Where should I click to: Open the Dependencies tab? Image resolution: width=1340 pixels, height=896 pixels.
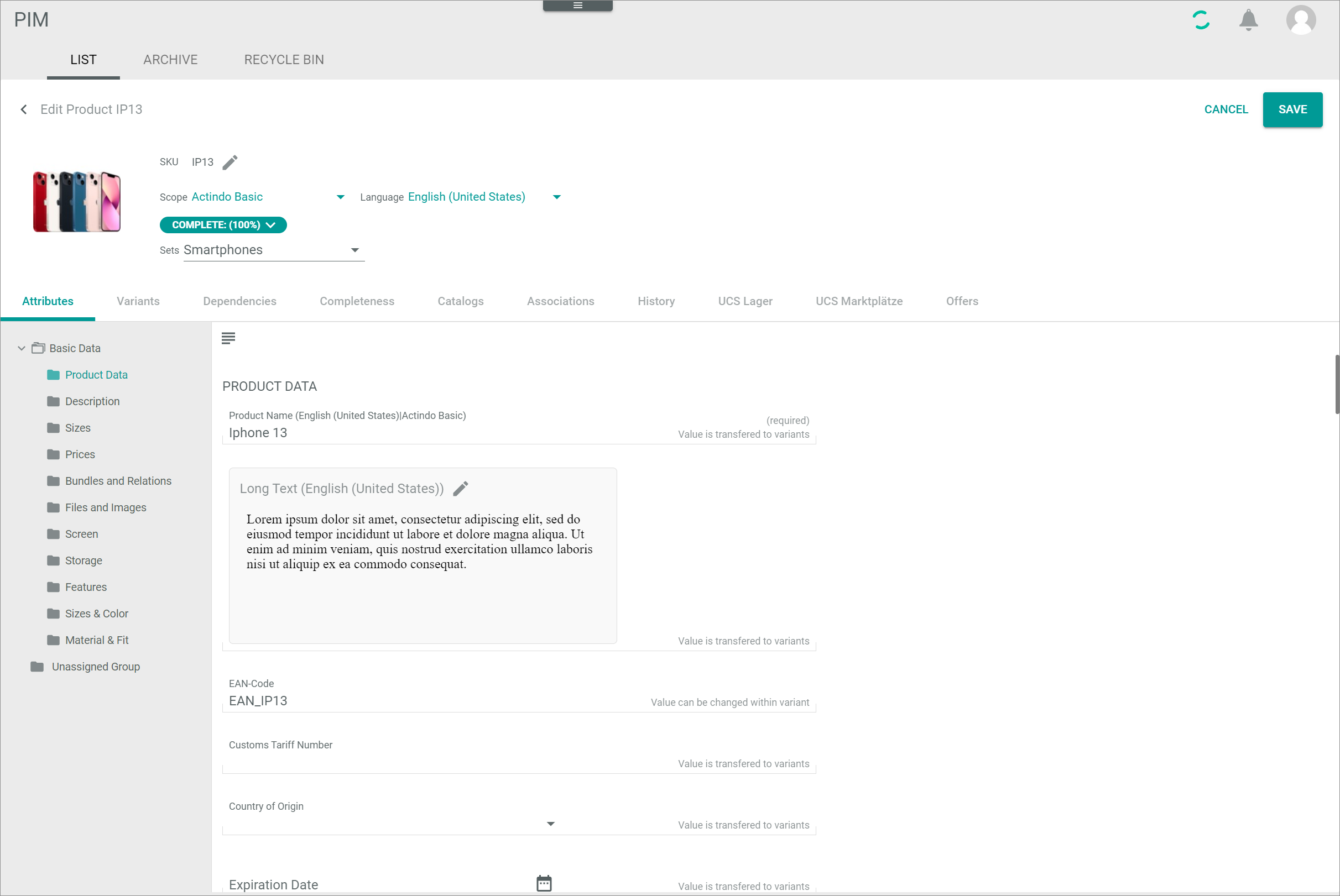coord(239,301)
